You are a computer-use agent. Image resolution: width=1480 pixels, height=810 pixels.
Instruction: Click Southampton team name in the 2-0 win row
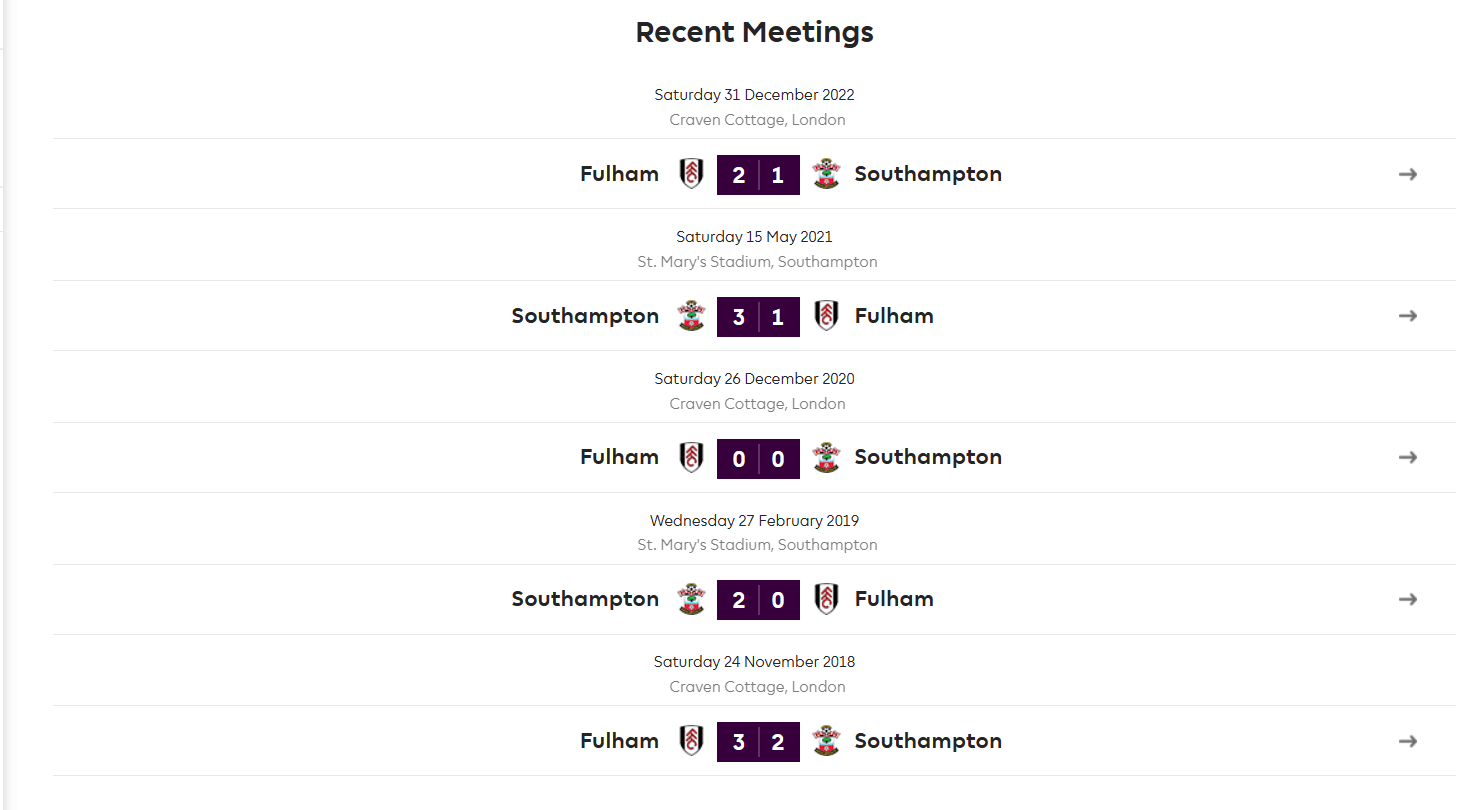coord(585,599)
